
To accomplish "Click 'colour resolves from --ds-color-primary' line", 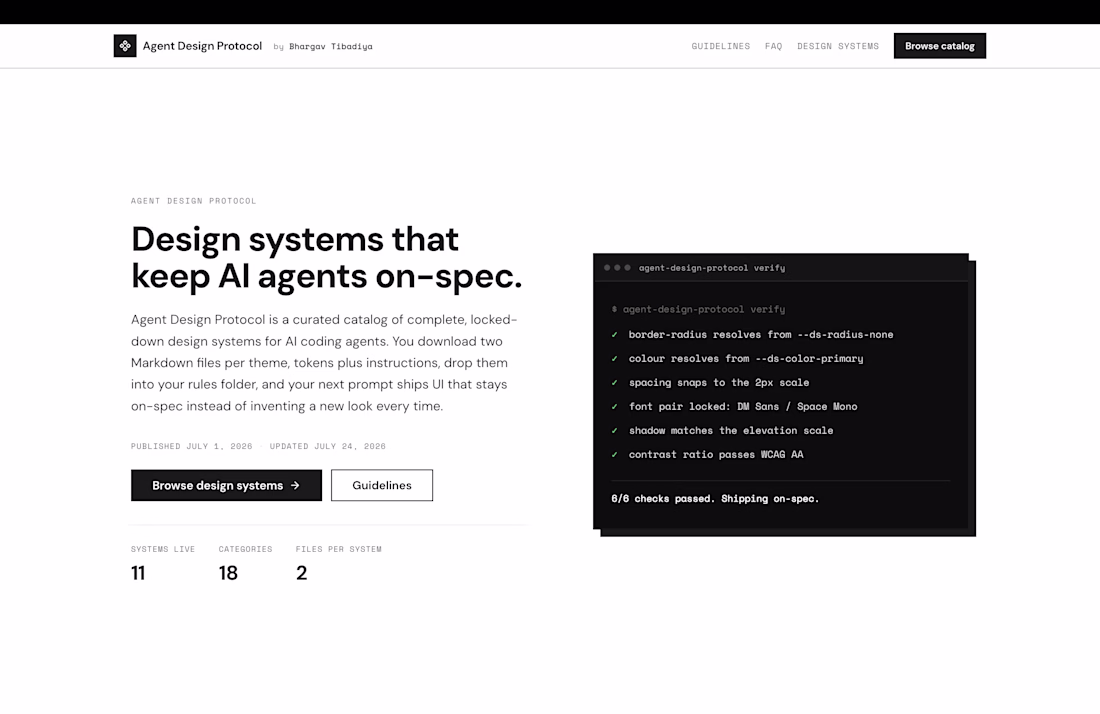I will tap(746, 358).
